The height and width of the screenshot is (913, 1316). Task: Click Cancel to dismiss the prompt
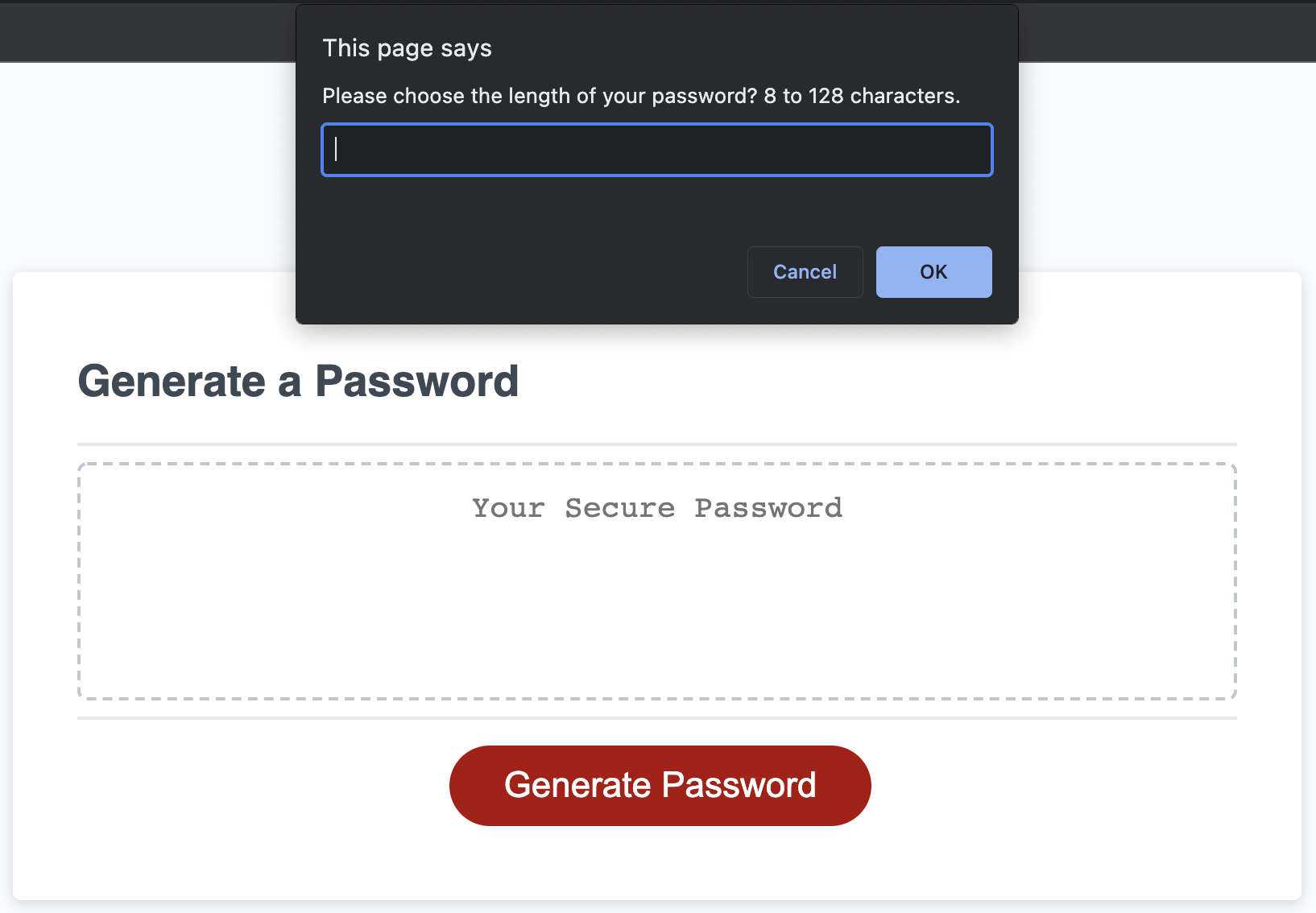click(x=804, y=272)
